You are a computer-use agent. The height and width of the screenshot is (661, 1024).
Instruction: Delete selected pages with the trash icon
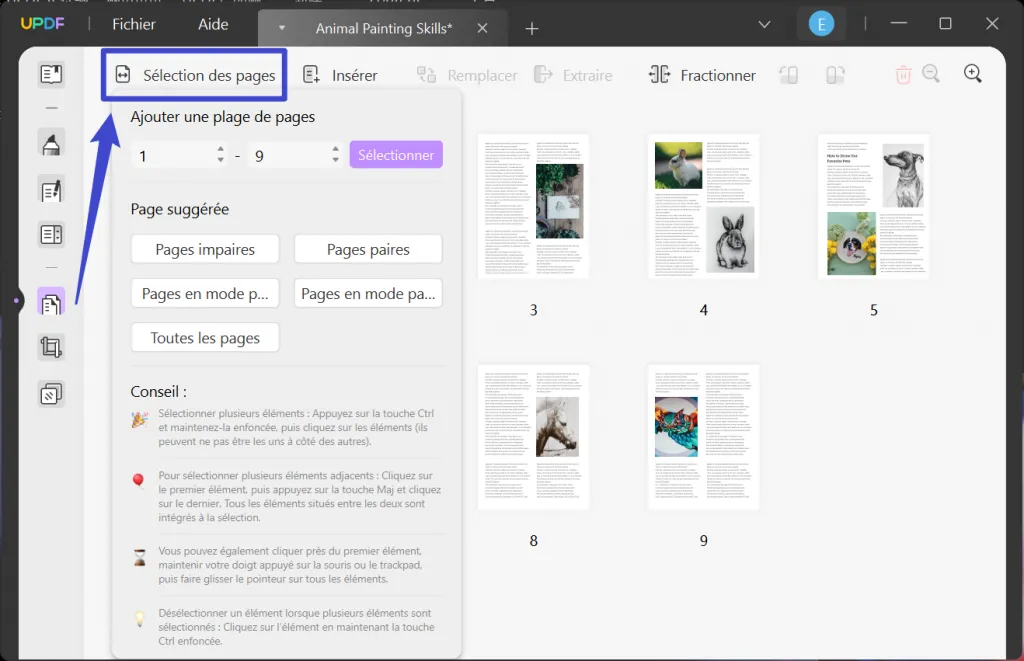(904, 73)
